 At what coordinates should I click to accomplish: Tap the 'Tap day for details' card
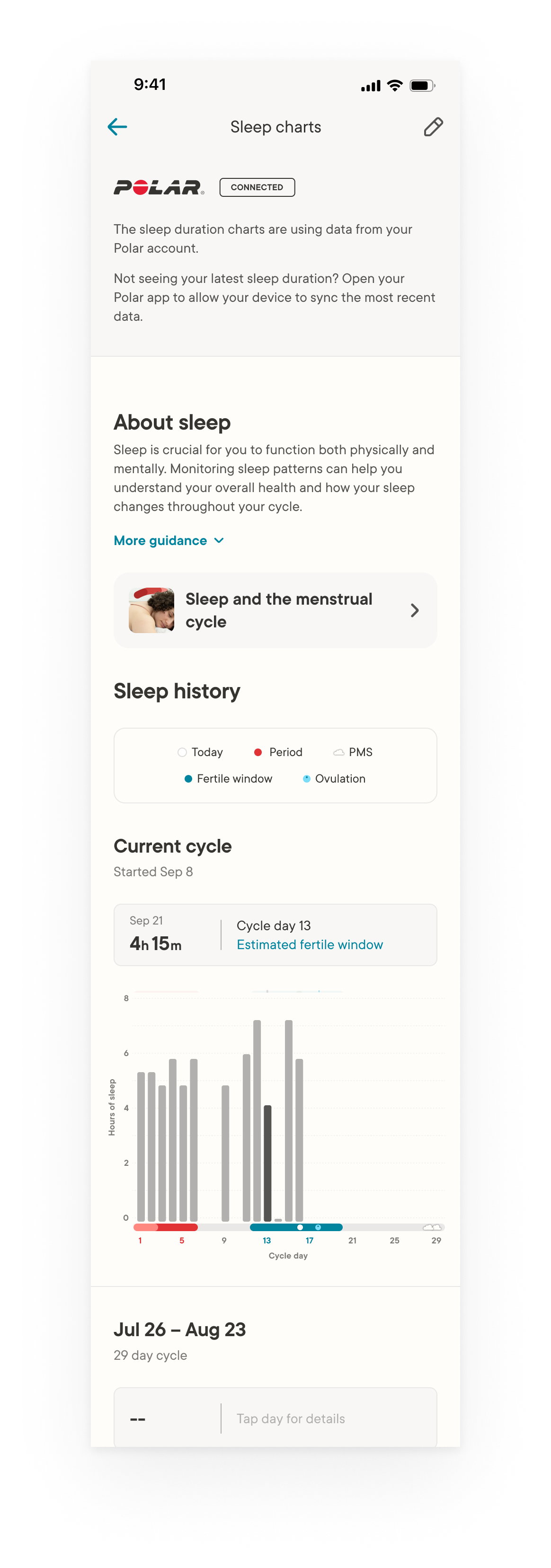pyautogui.click(x=275, y=1418)
